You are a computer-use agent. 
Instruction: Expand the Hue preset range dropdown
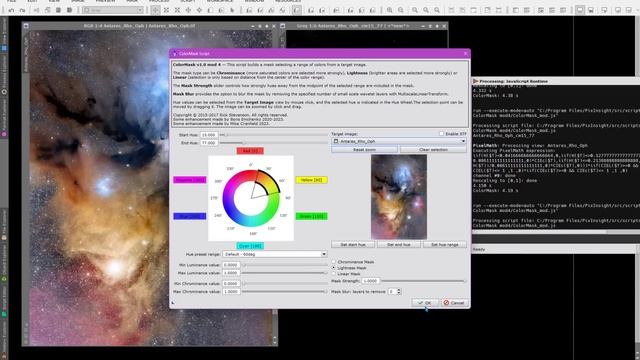coord(275,254)
